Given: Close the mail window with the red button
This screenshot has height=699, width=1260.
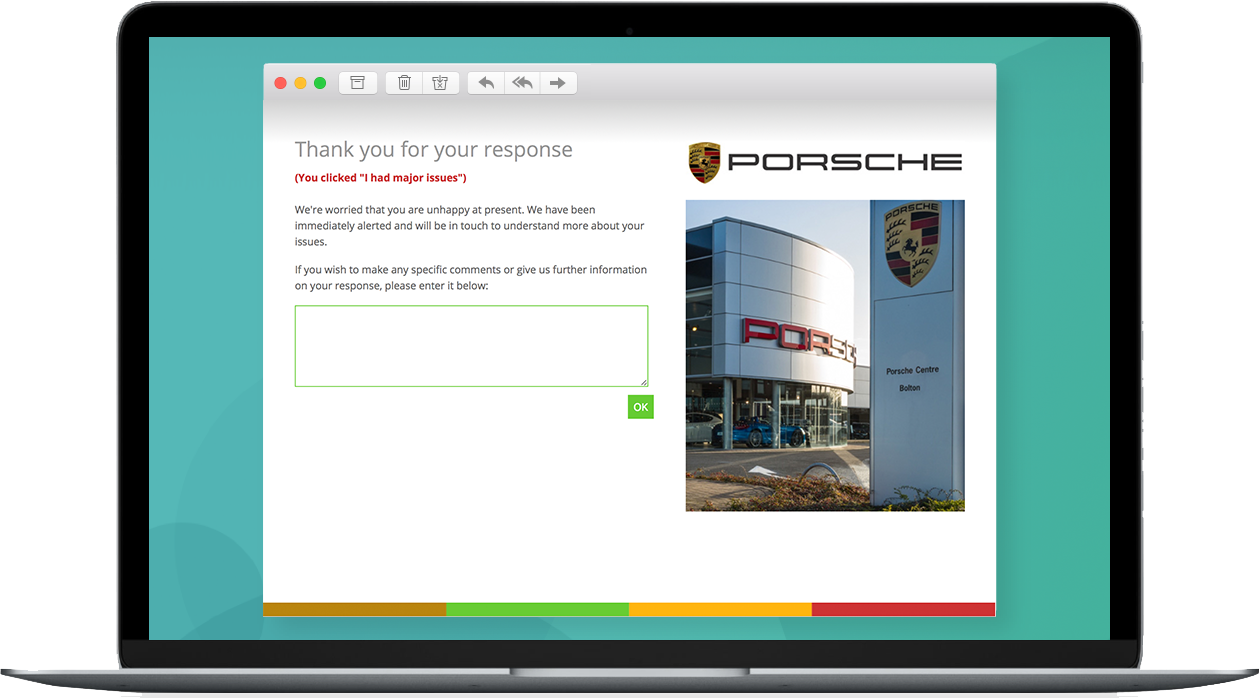Looking at the screenshot, I should pyautogui.click(x=281, y=83).
